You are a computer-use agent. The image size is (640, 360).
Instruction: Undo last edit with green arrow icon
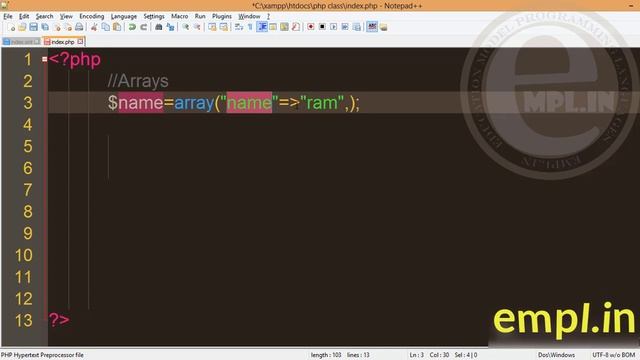click(132, 27)
